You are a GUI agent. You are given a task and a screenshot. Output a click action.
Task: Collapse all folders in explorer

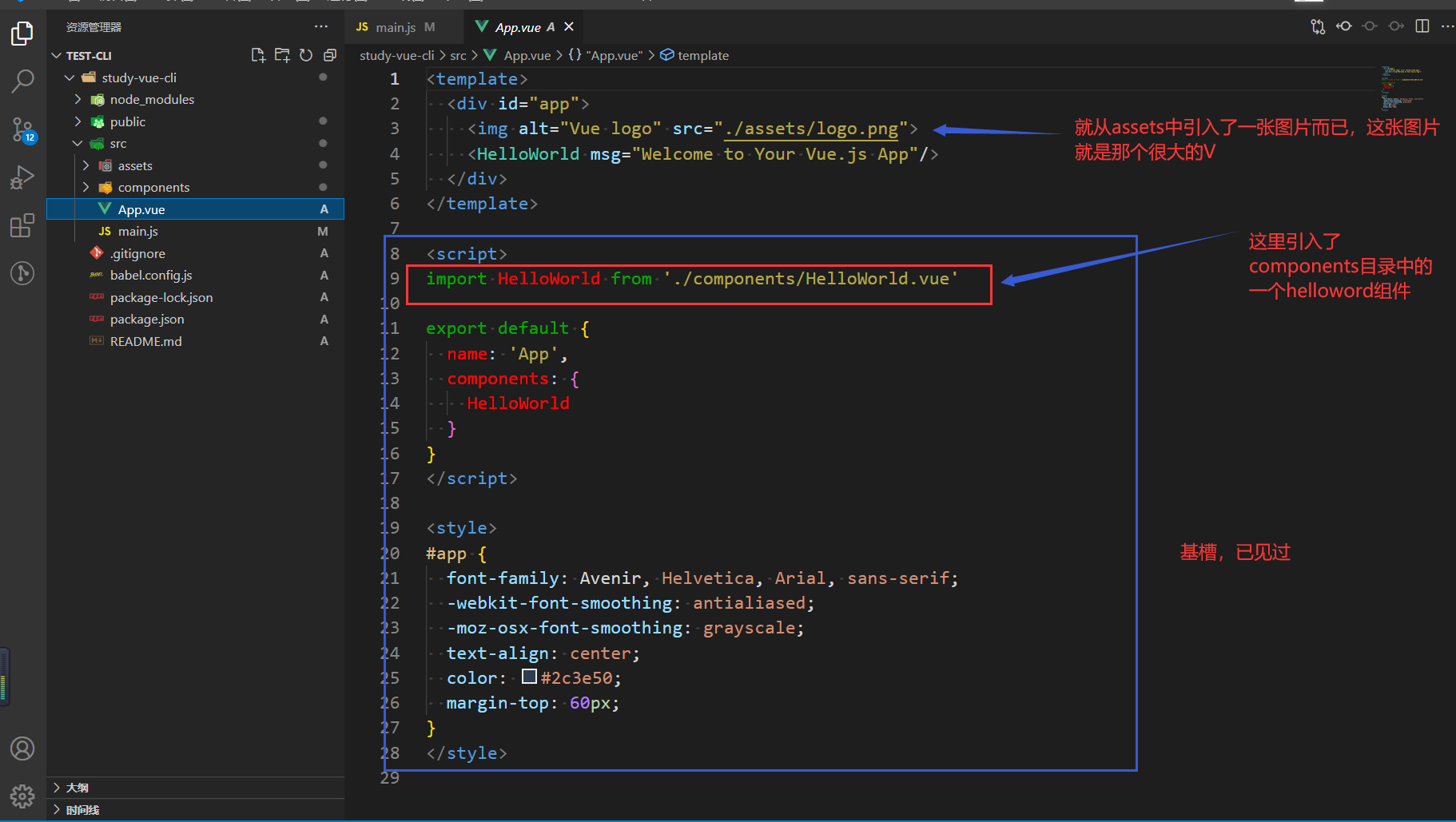[x=330, y=55]
